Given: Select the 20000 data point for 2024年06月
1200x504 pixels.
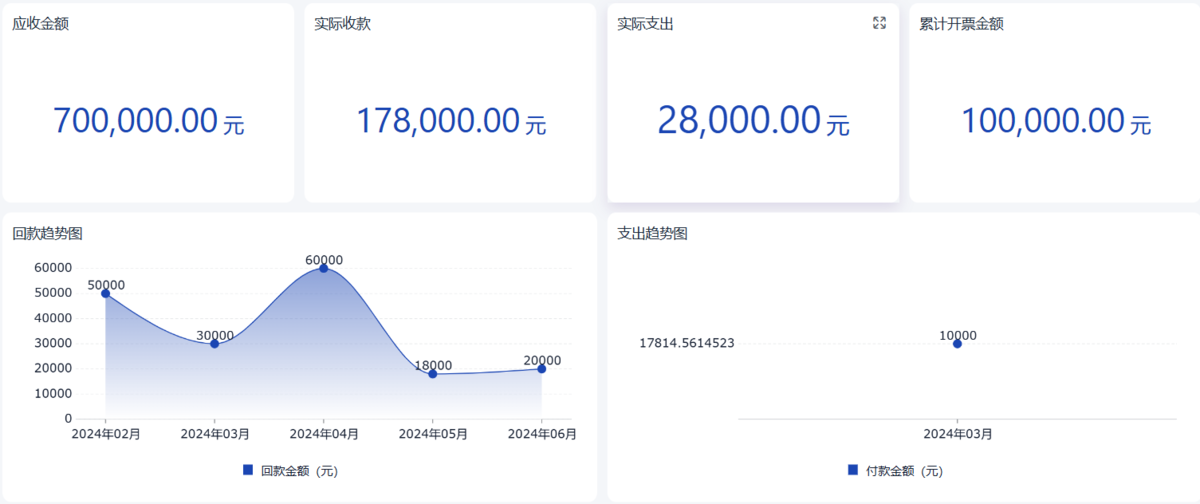Looking at the screenshot, I should (541, 368).
